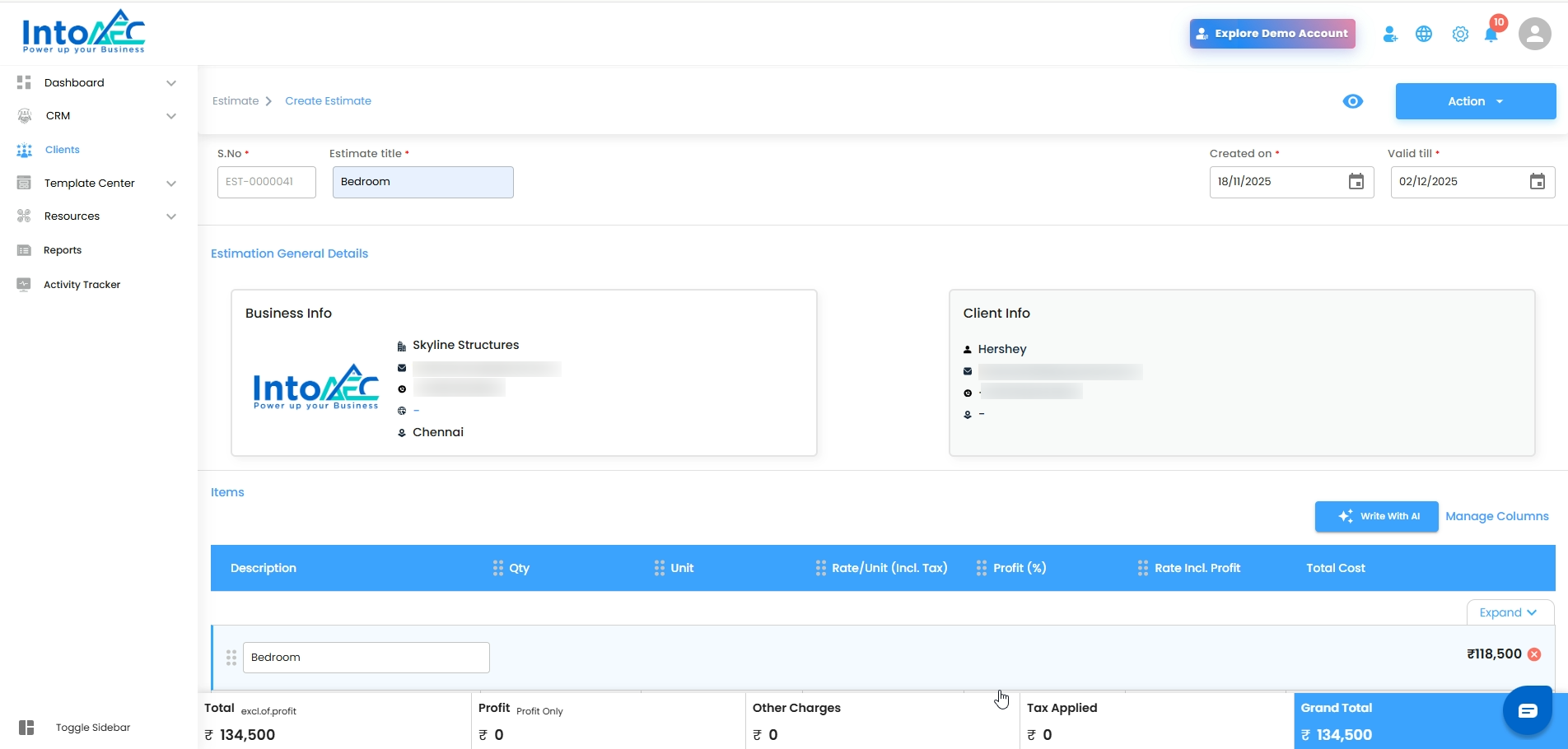Click the Valid till date field
Image resolution: width=1568 pixels, height=749 pixels.
tap(1472, 182)
